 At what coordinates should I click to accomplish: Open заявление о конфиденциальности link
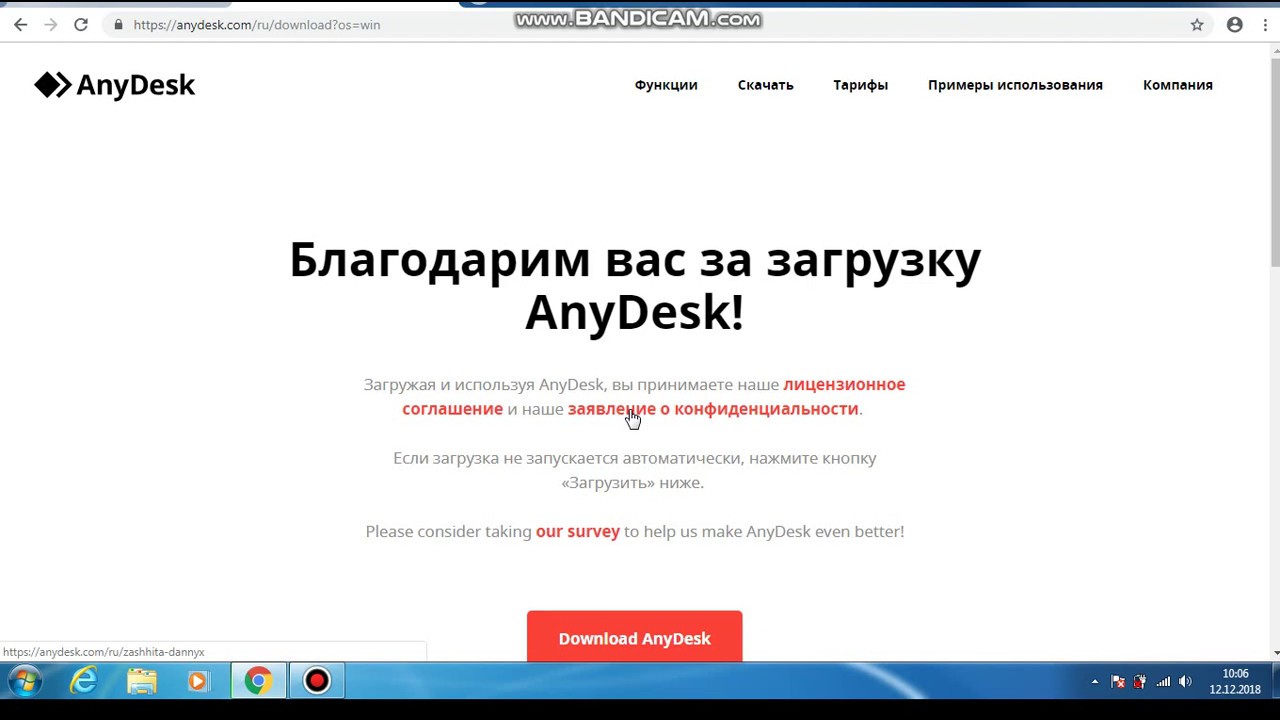tap(713, 409)
